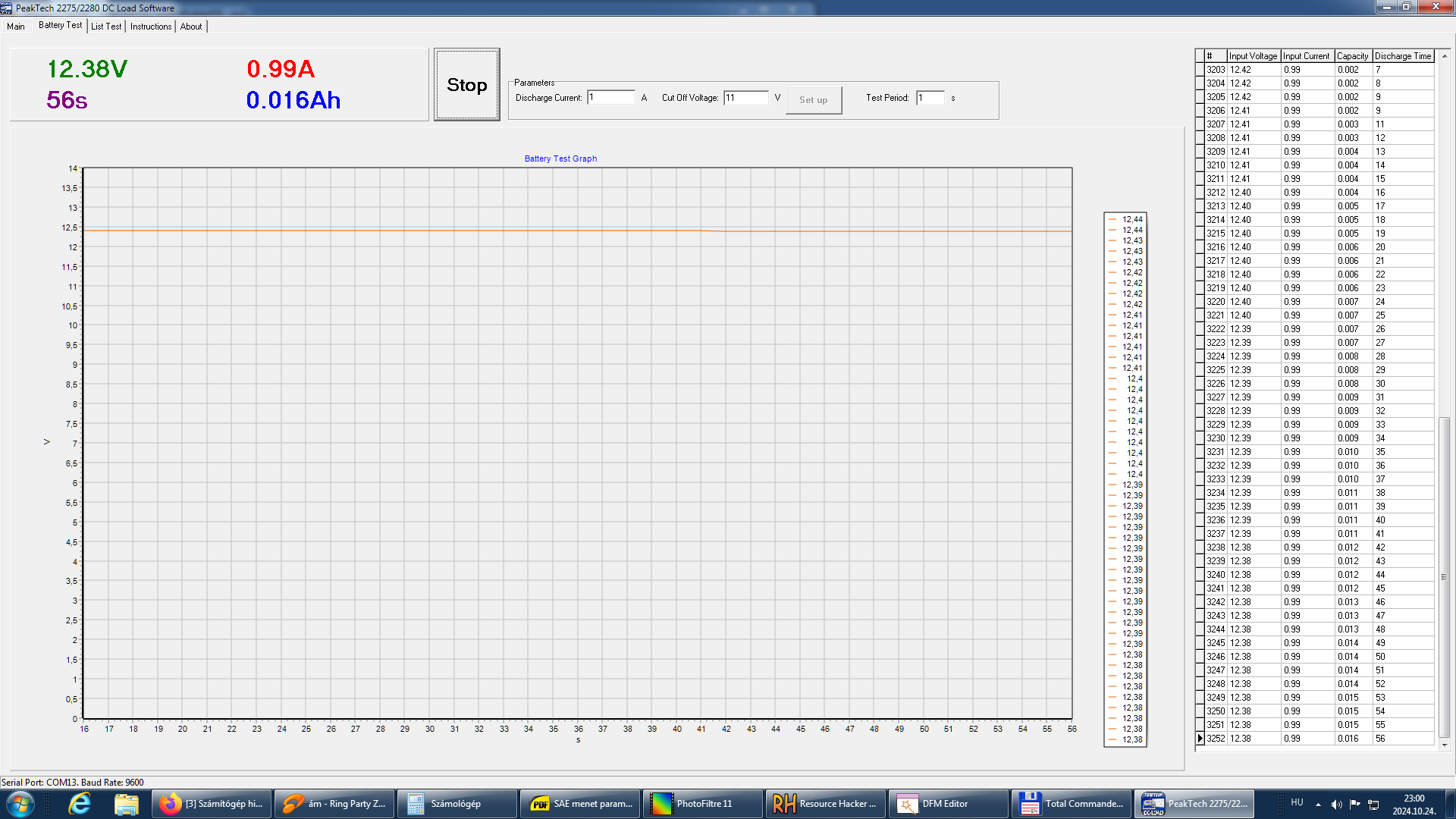Click the Cut Off Voltage input field
This screenshot has height=819, width=1456.
(x=745, y=98)
